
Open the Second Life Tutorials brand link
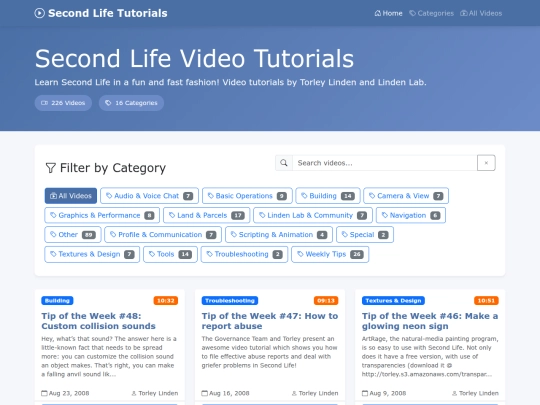point(101,13)
